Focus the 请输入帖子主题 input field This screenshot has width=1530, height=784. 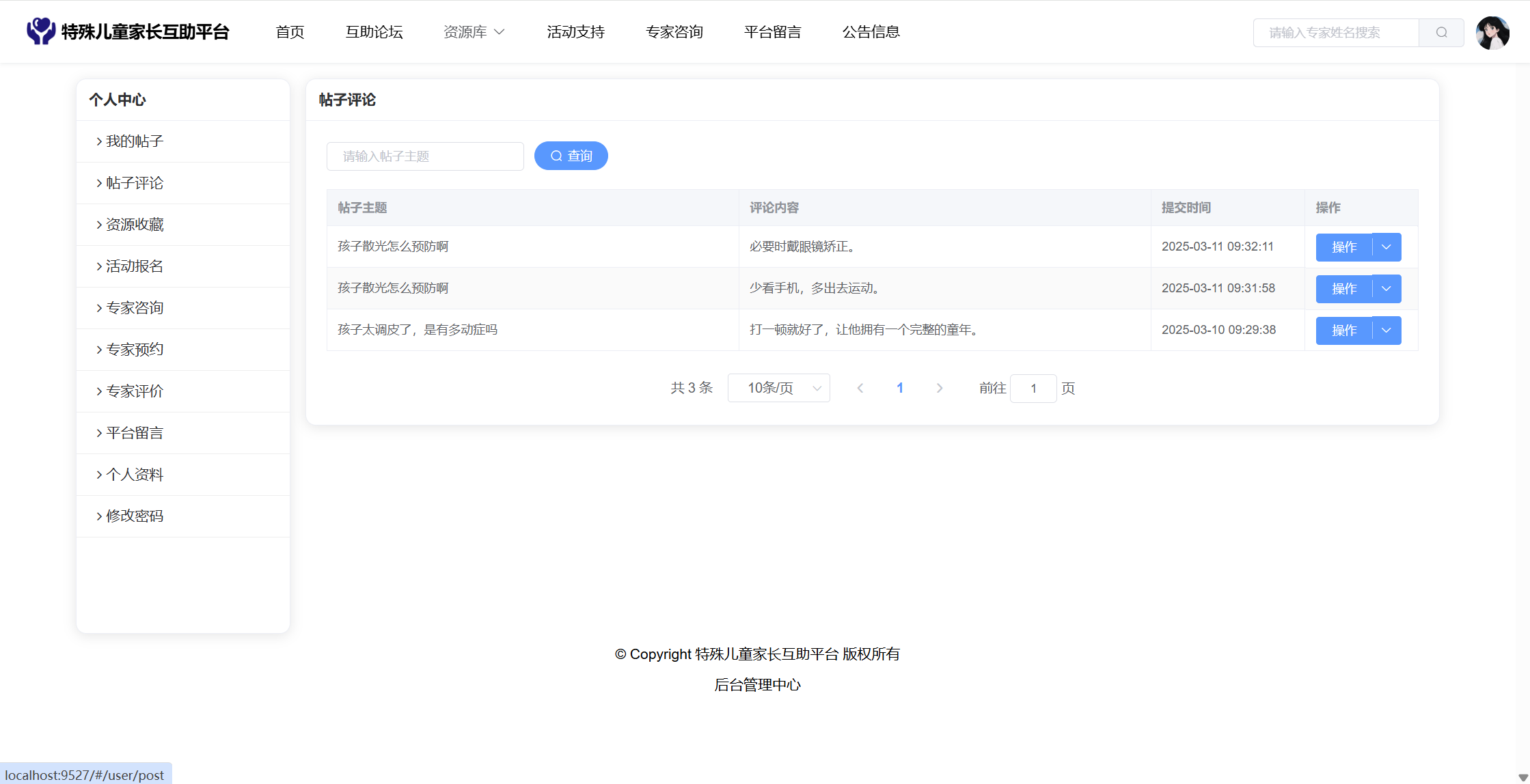pos(425,156)
